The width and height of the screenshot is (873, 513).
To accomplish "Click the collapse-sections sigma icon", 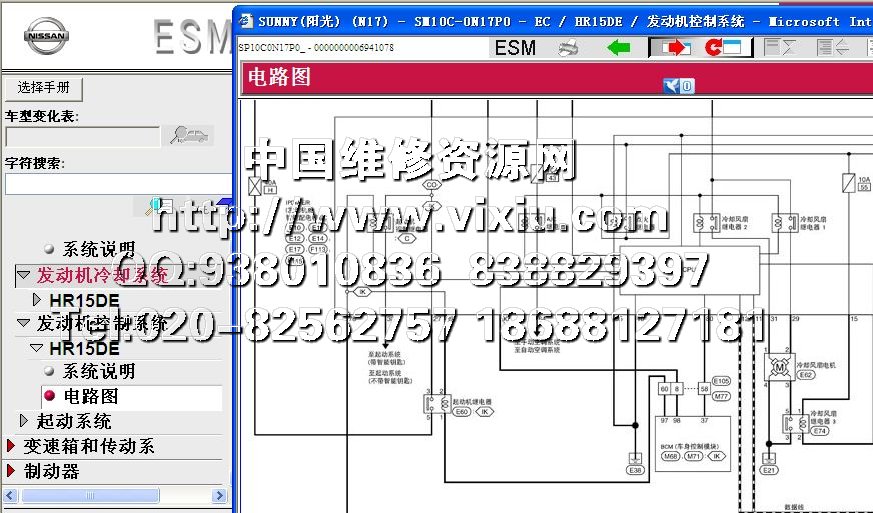I will (779, 47).
